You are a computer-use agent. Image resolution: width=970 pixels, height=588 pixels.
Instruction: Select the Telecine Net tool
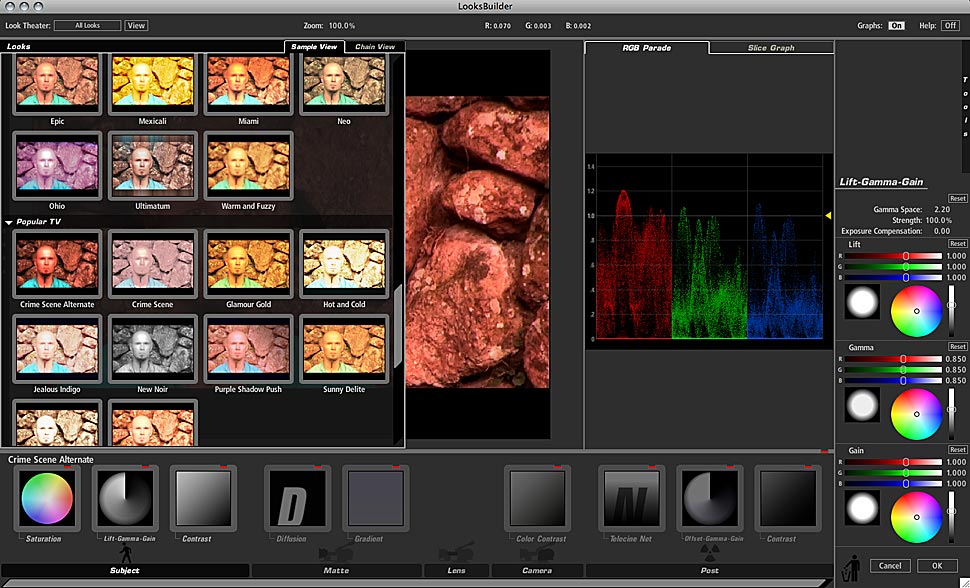[631, 498]
